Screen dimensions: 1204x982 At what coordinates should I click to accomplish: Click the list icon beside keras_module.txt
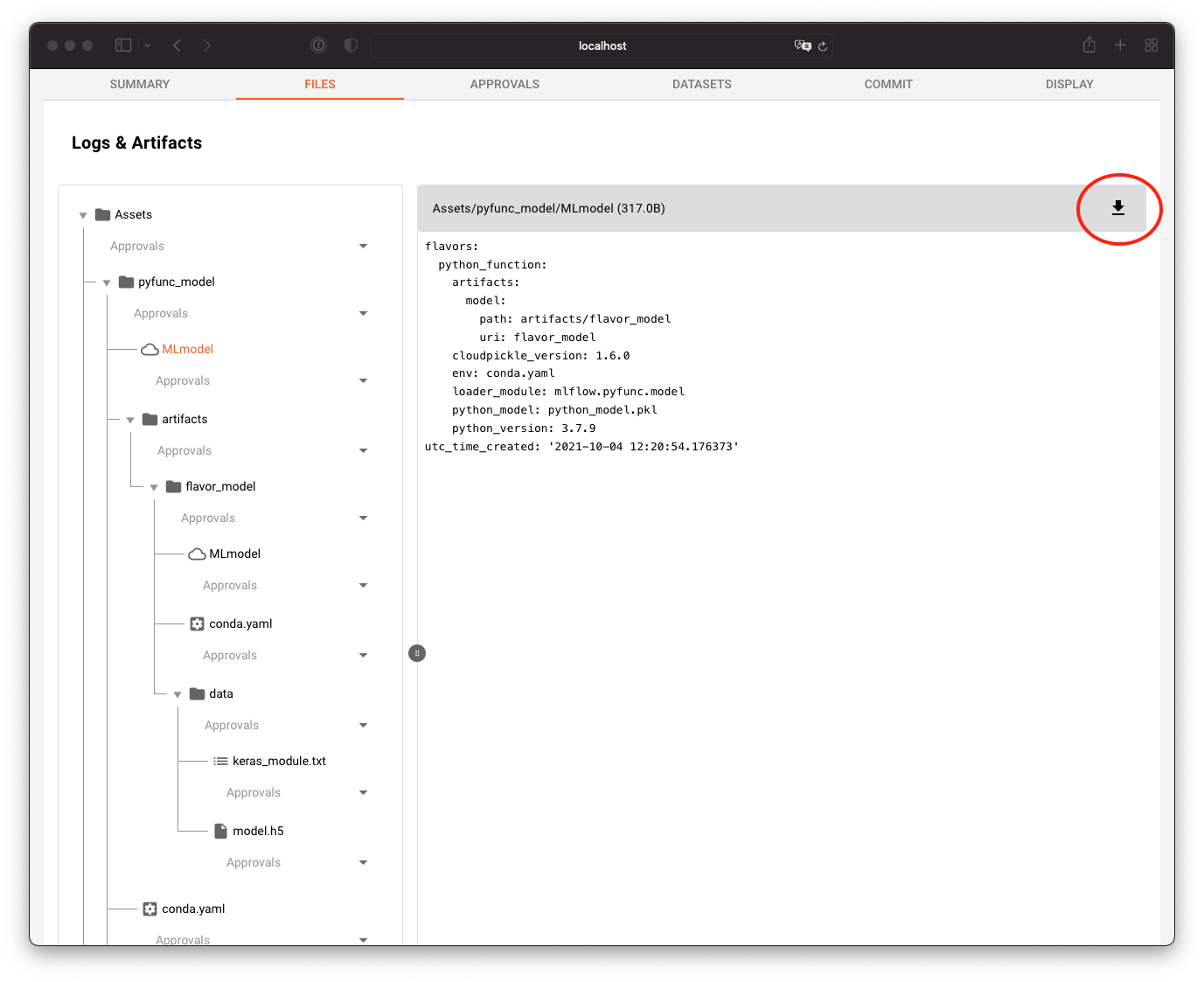(221, 761)
